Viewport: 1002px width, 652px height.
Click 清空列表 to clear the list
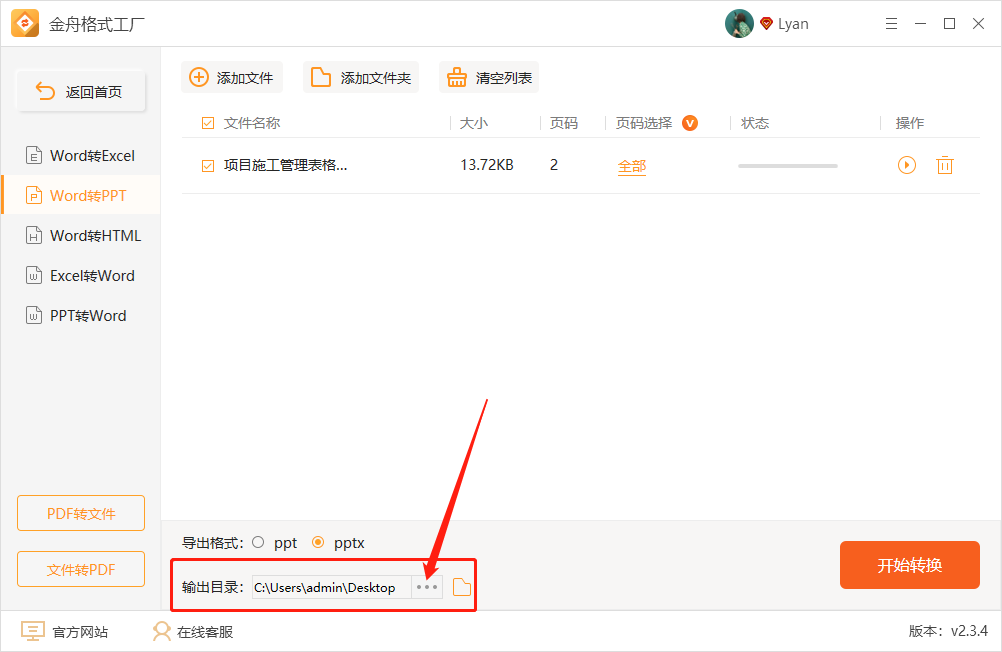point(489,77)
